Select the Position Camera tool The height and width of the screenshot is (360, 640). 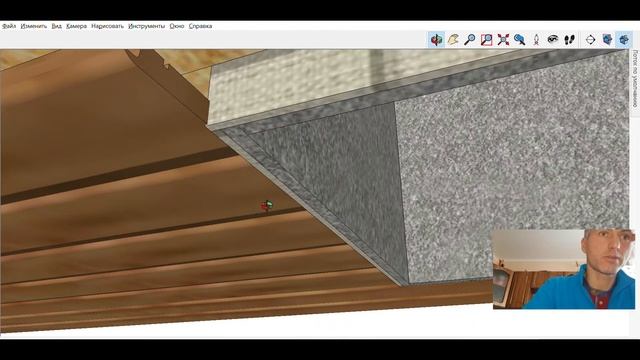pyautogui.click(x=536, y=40)
